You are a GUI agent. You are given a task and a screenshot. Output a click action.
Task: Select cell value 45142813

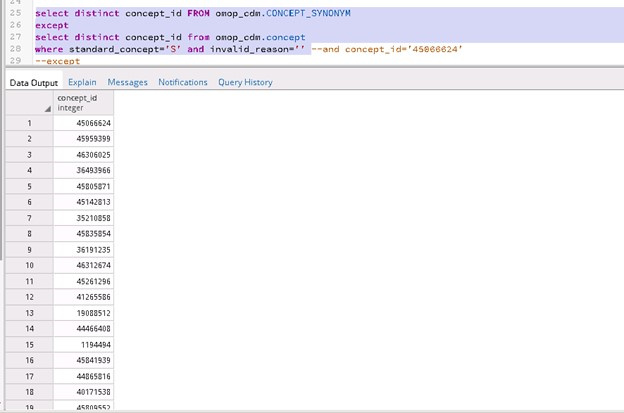tap(84, 202)
